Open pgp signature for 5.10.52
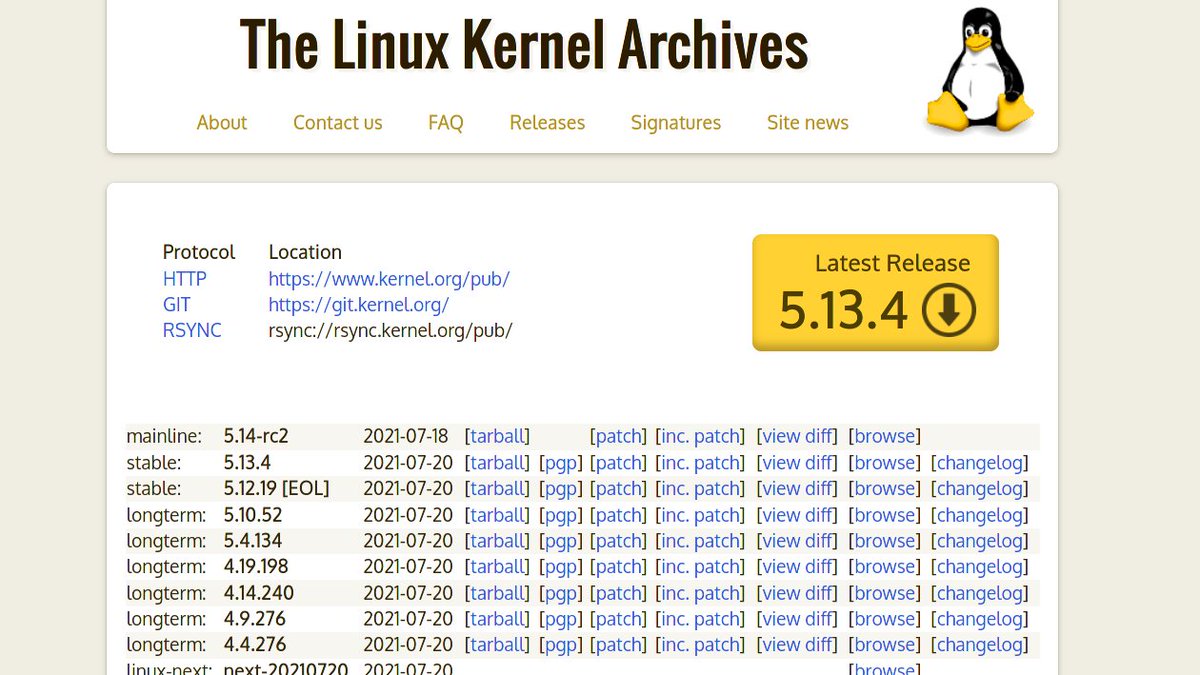1200x675 pixels. 560,515
